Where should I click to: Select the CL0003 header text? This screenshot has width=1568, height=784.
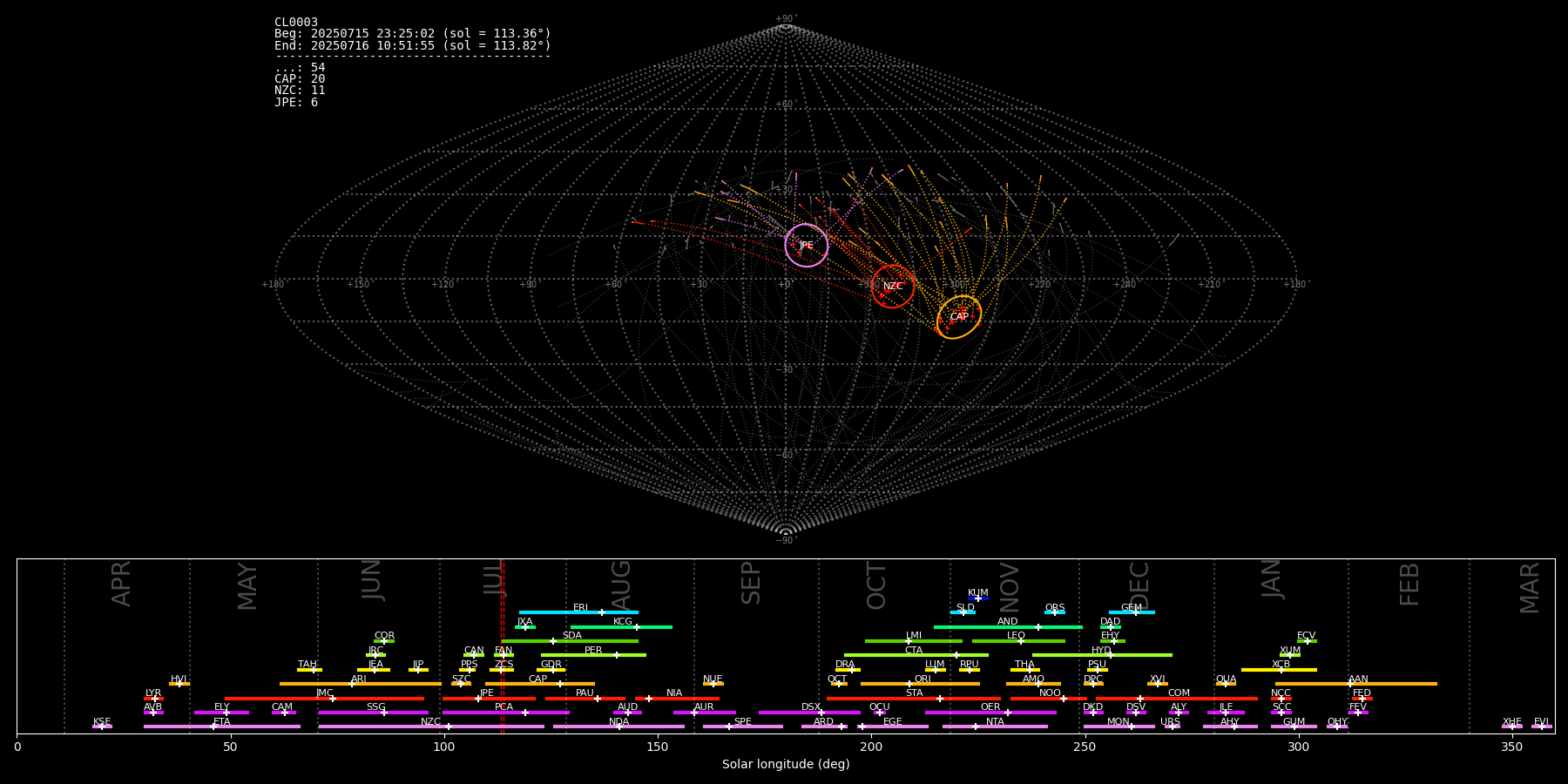tap(296, 22)
